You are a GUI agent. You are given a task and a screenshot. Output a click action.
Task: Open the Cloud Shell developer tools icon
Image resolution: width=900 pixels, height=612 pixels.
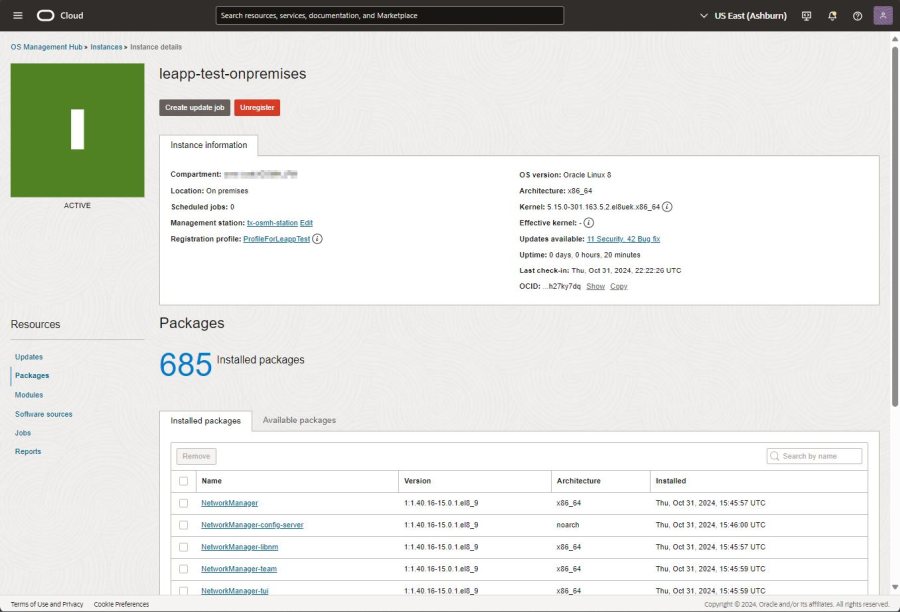(806, 16)
